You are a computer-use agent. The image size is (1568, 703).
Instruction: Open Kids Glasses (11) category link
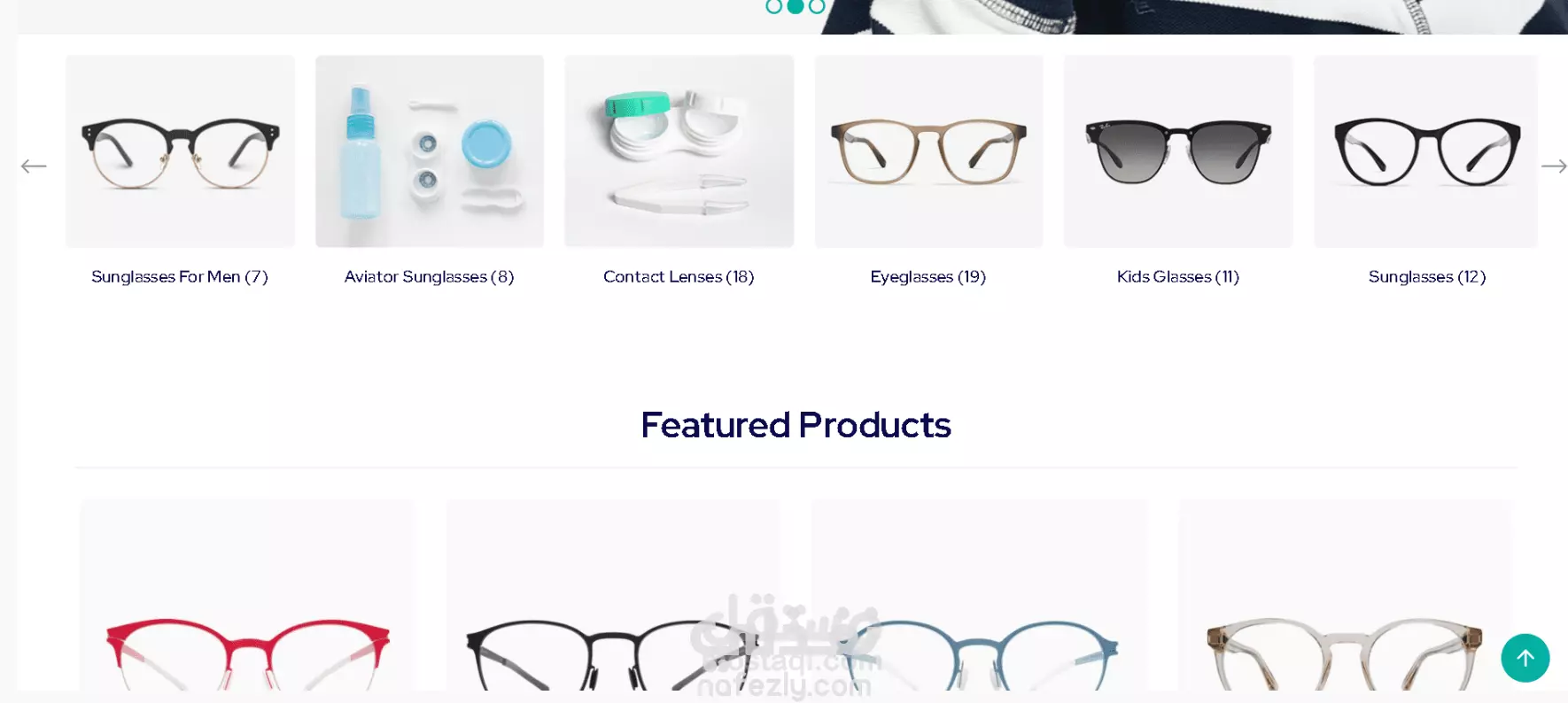pos(1177,277)
